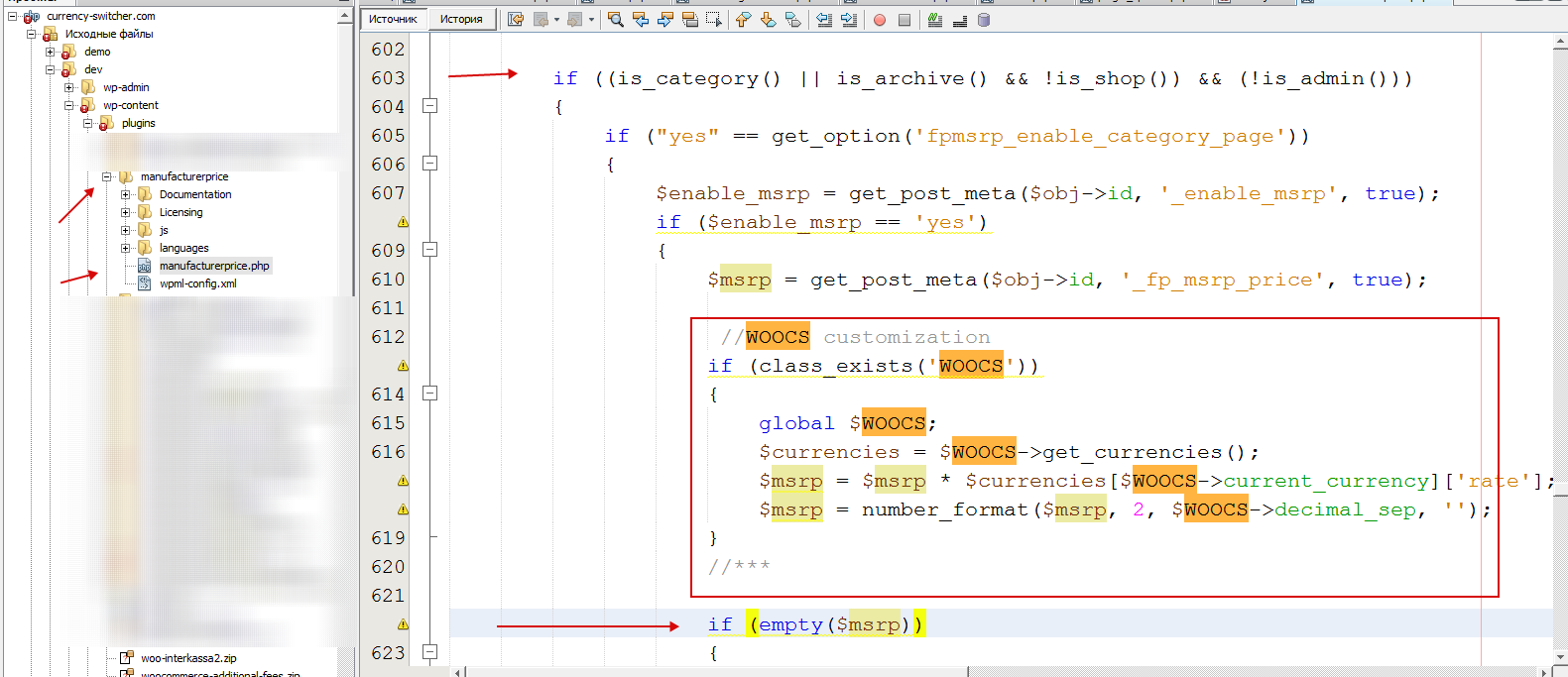This screenshot has height=677, width=1568.
Task: Shift the current line right
Action: coord(849,20)
